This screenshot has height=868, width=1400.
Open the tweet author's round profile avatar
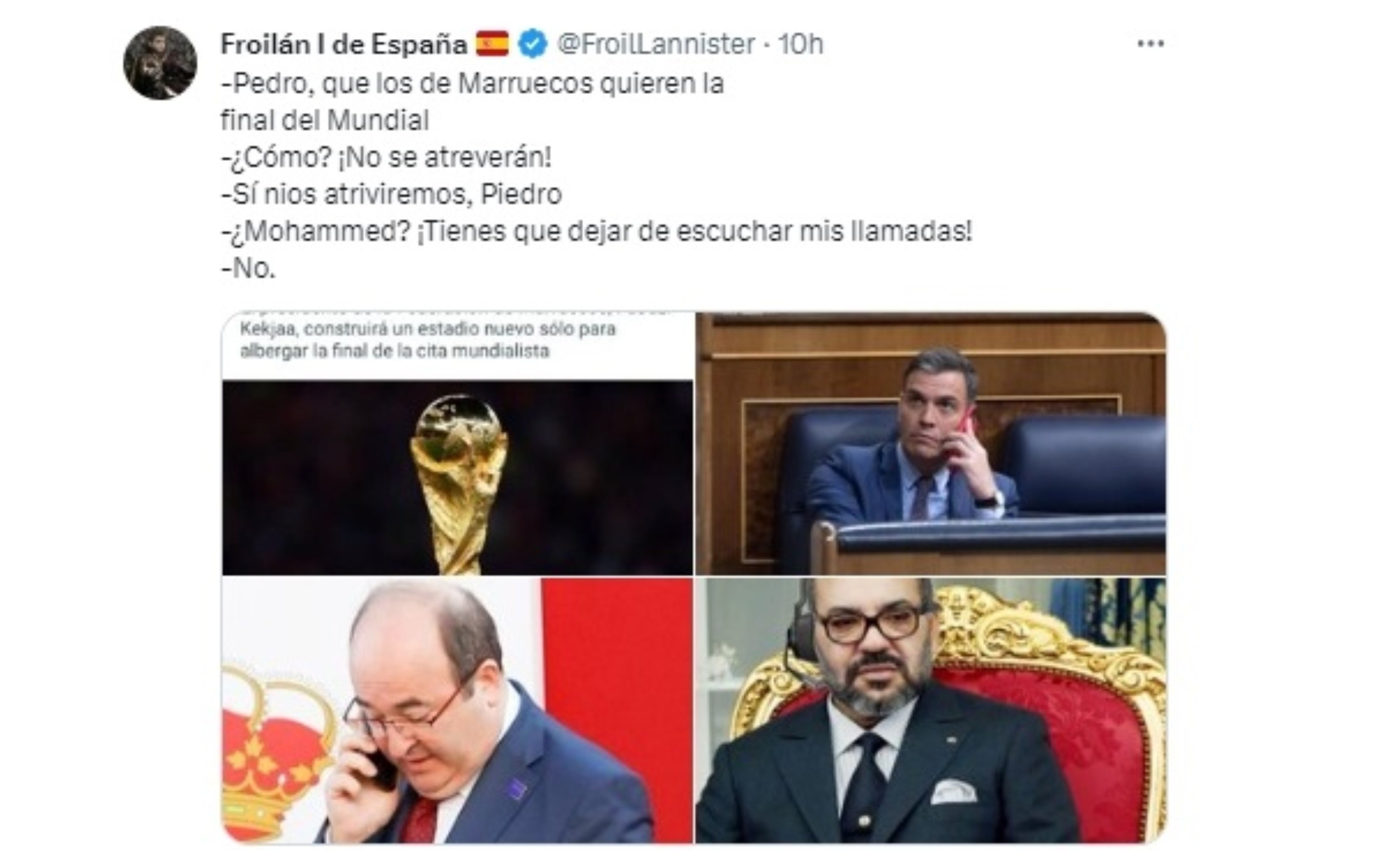pyautogui.click(x=160, y=63)
